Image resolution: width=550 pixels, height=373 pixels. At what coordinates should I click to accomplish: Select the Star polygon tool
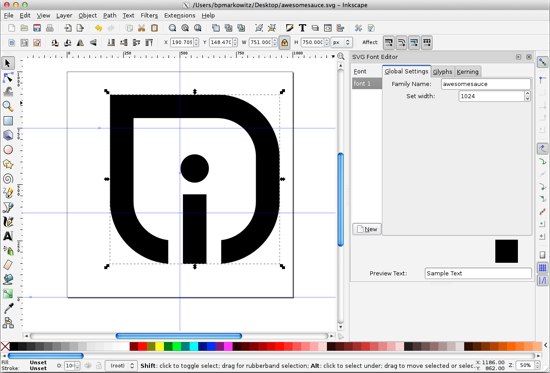tap(8, 164)
